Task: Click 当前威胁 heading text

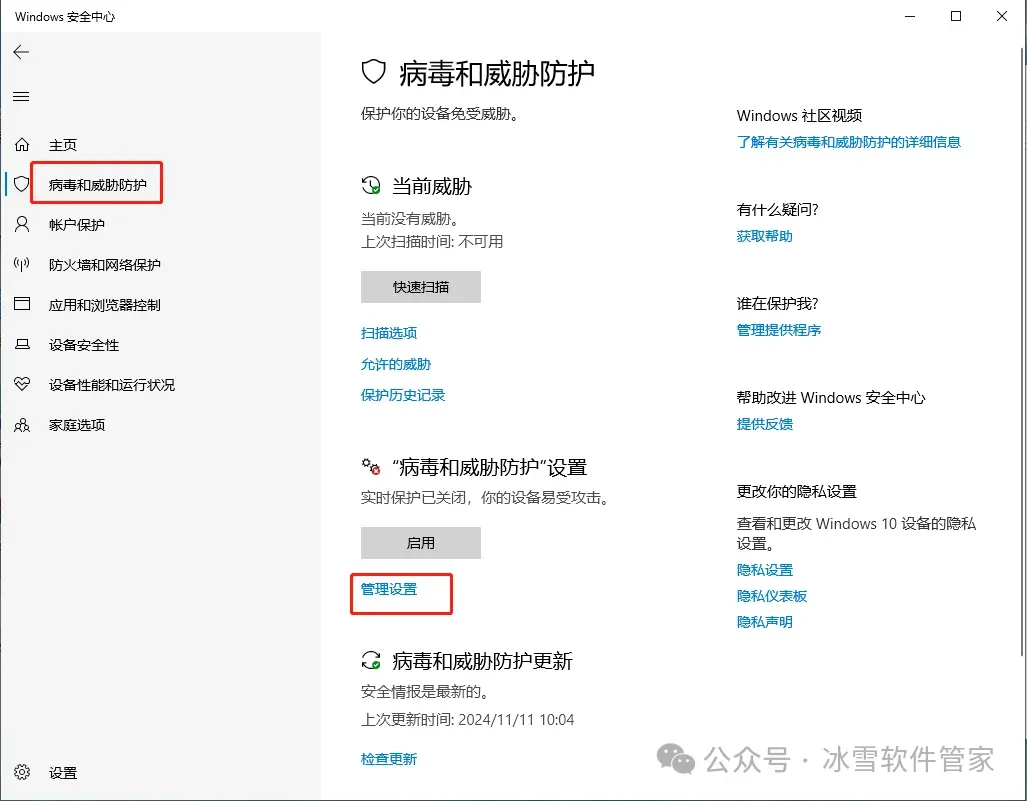Action: click(x=432, y=186)
